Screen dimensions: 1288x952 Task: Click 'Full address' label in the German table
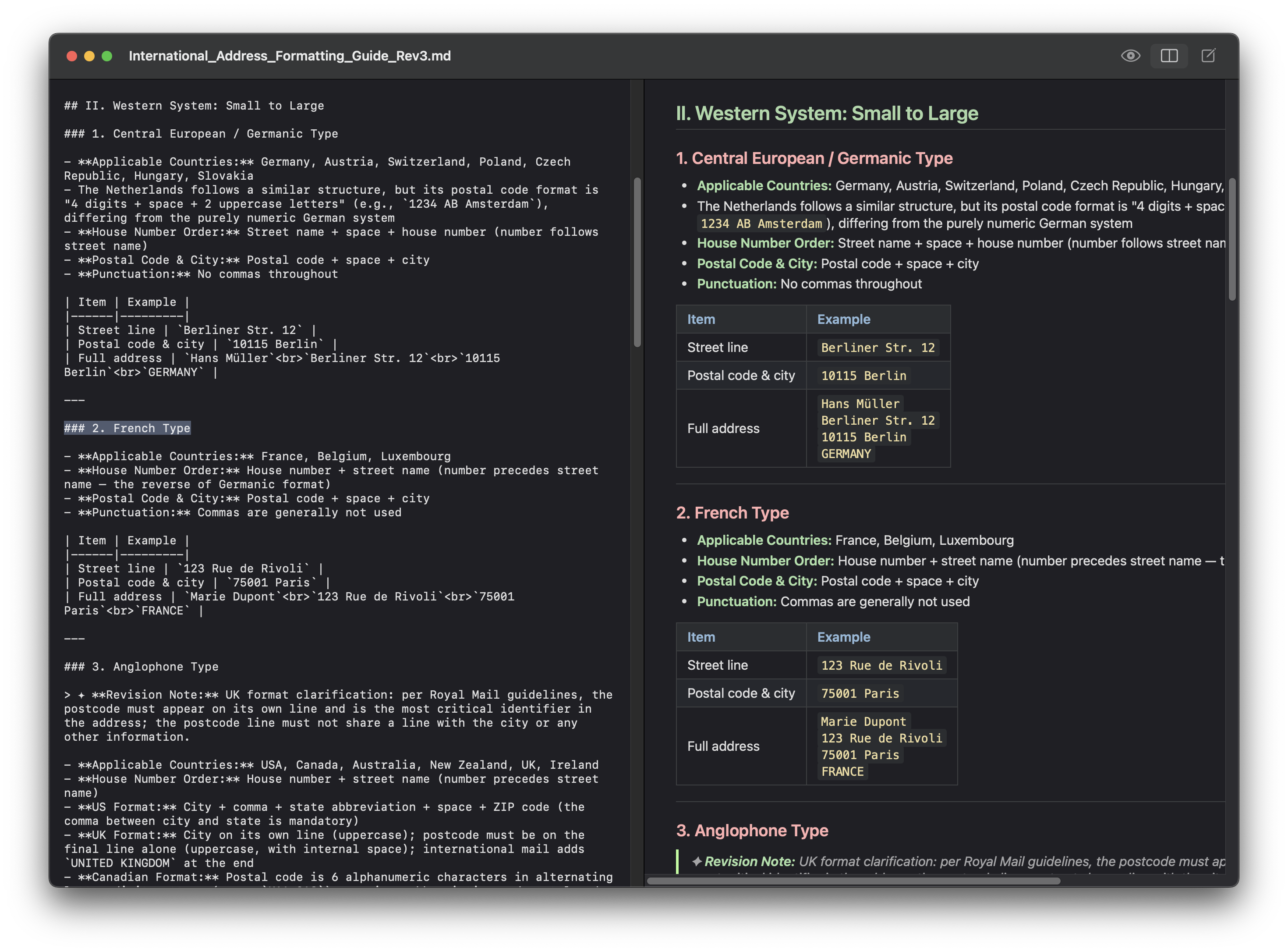click(x=723, y=429)
